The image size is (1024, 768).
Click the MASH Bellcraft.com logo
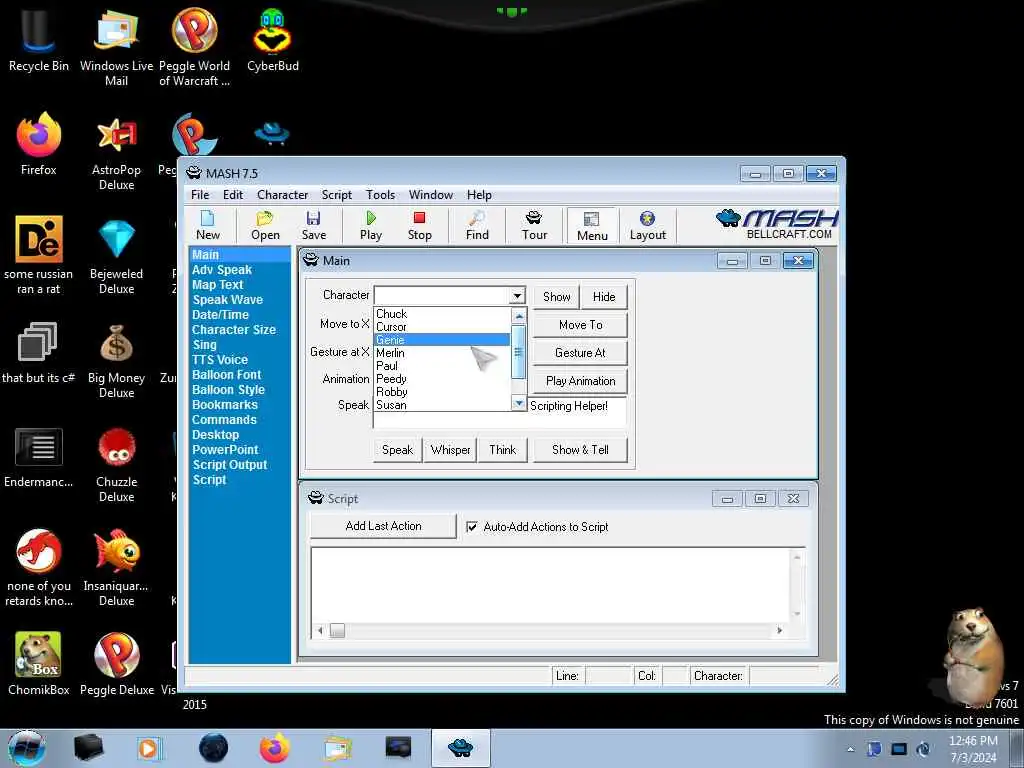777,224
